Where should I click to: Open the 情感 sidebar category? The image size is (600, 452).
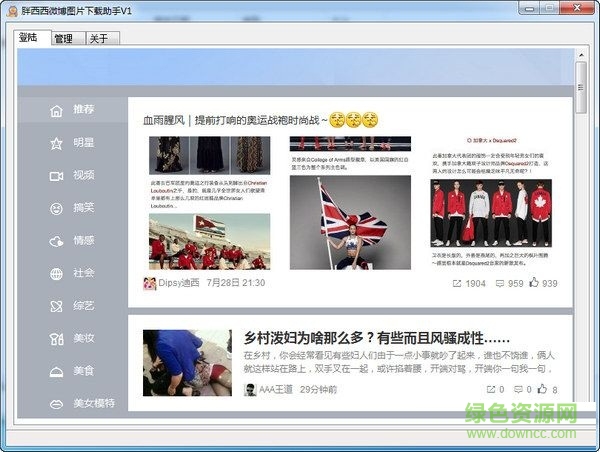tap(84, 241)
